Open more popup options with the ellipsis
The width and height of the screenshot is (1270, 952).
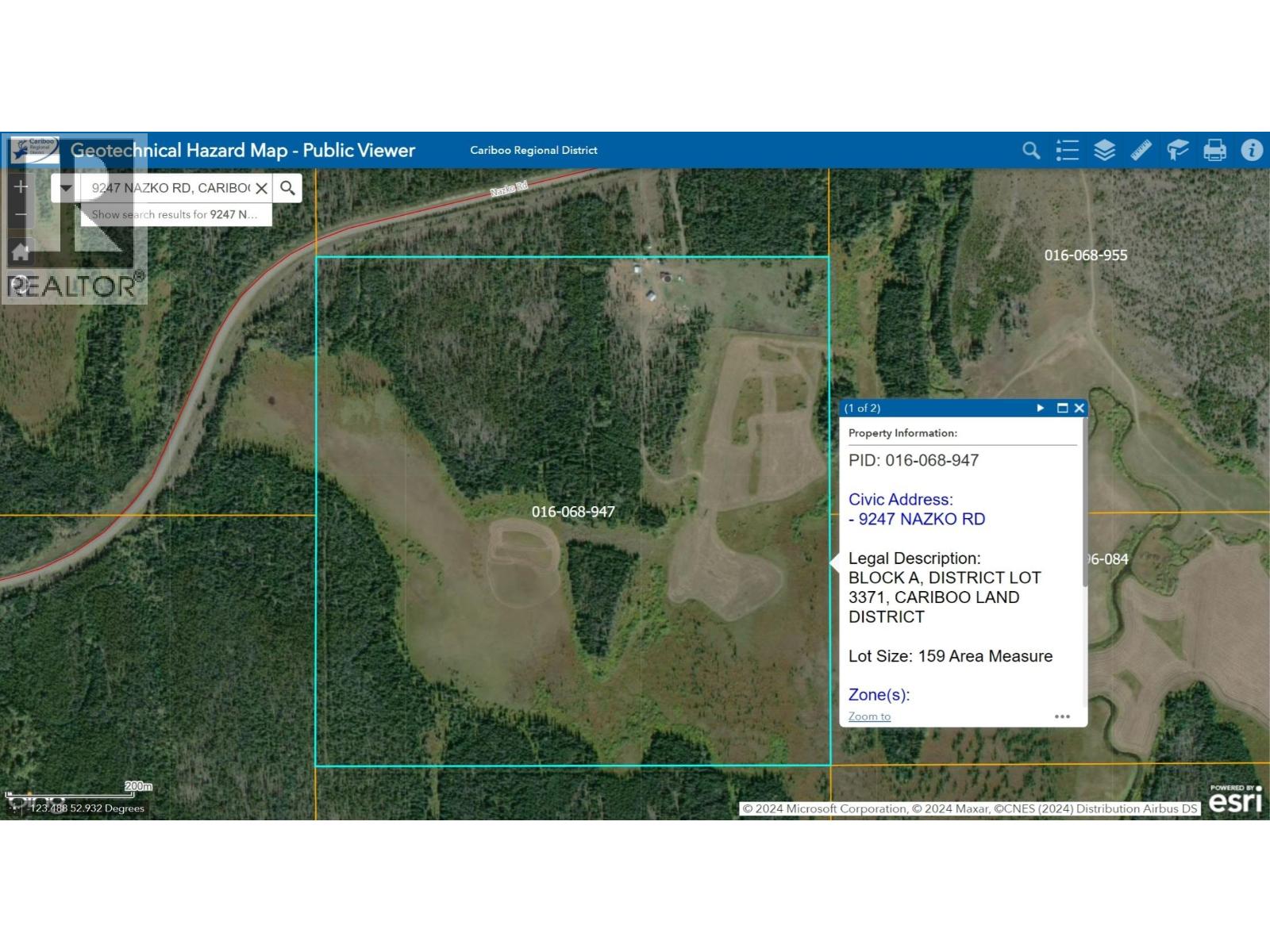pos(1064,716)
